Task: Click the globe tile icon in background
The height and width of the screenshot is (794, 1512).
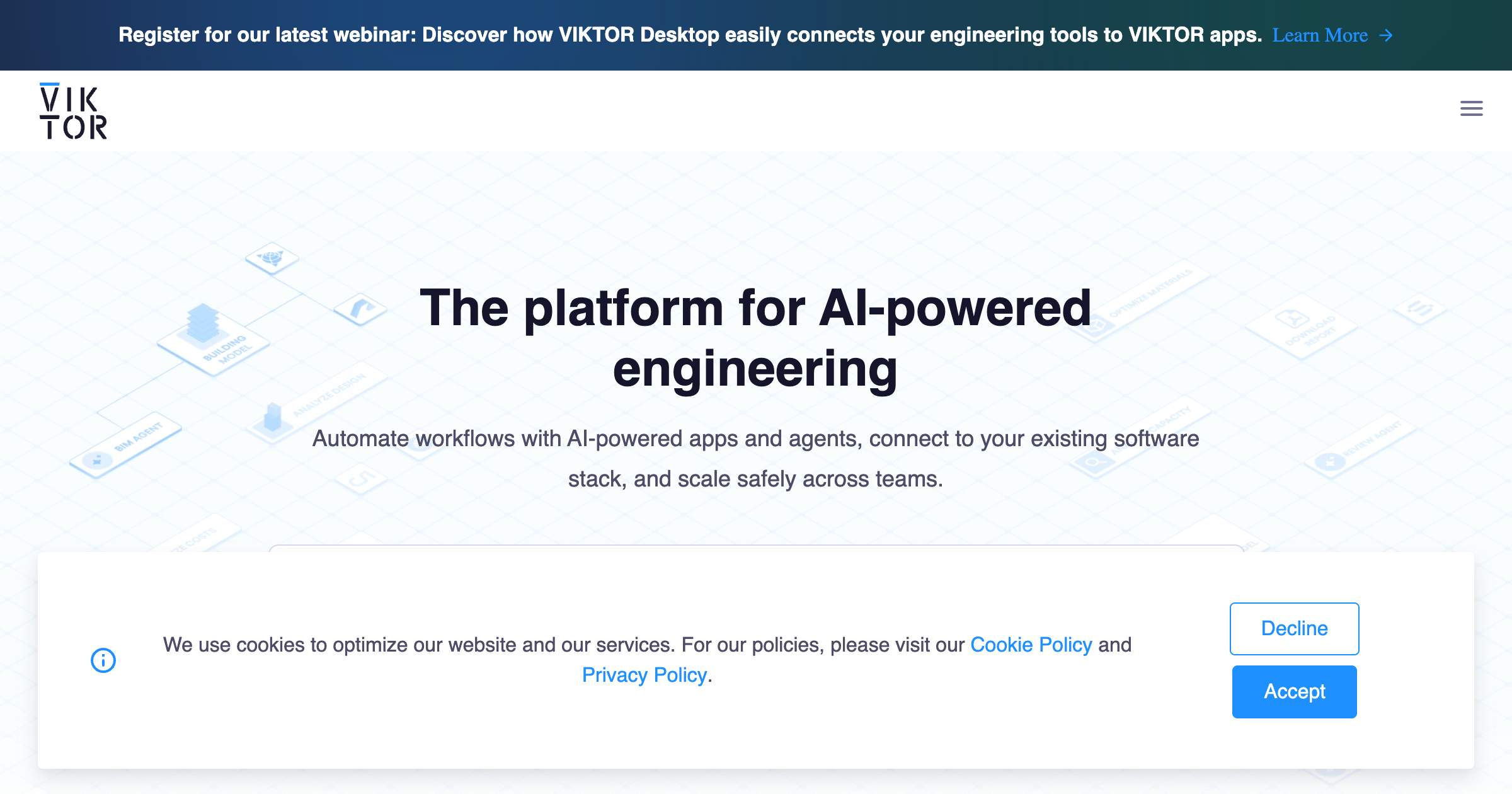Action: click(272, 258)
